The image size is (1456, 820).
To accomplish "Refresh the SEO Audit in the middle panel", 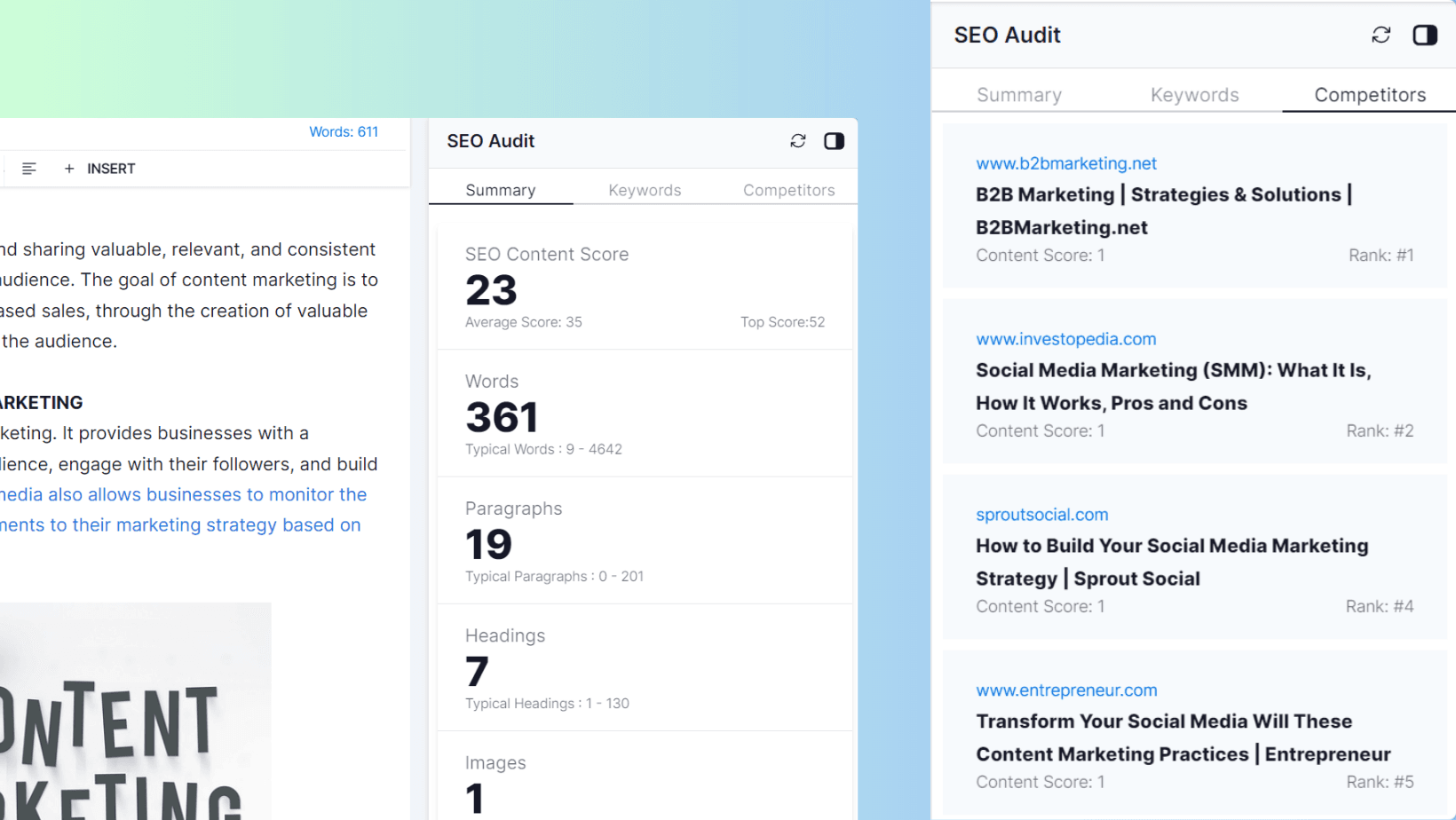I will (x=798, y=141).
